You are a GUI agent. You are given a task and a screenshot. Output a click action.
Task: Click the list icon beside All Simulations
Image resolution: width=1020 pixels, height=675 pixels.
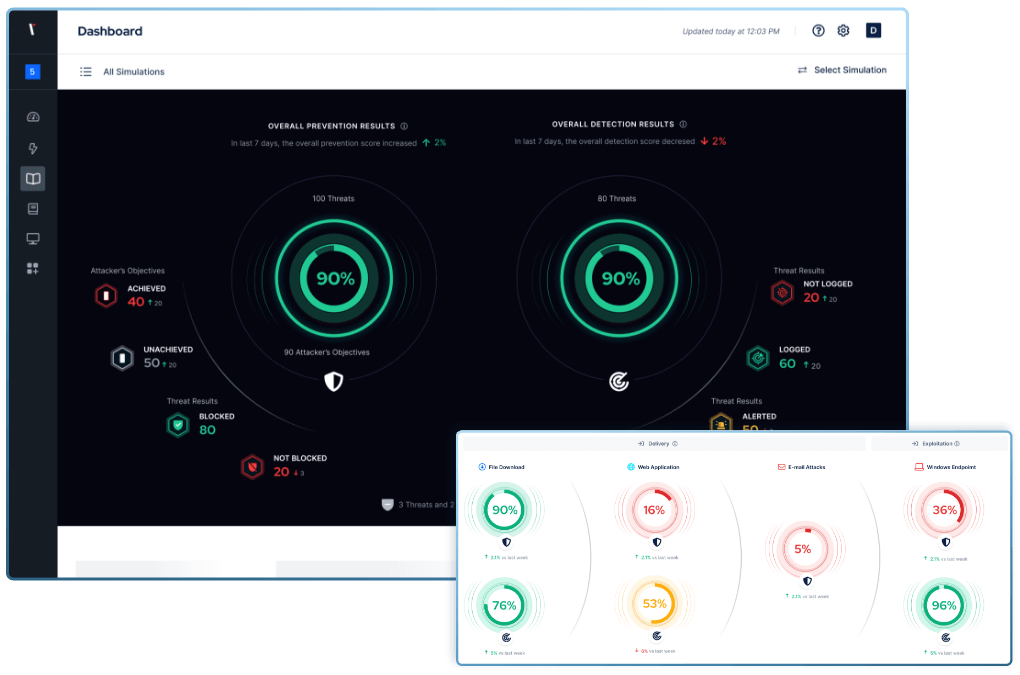86,71
